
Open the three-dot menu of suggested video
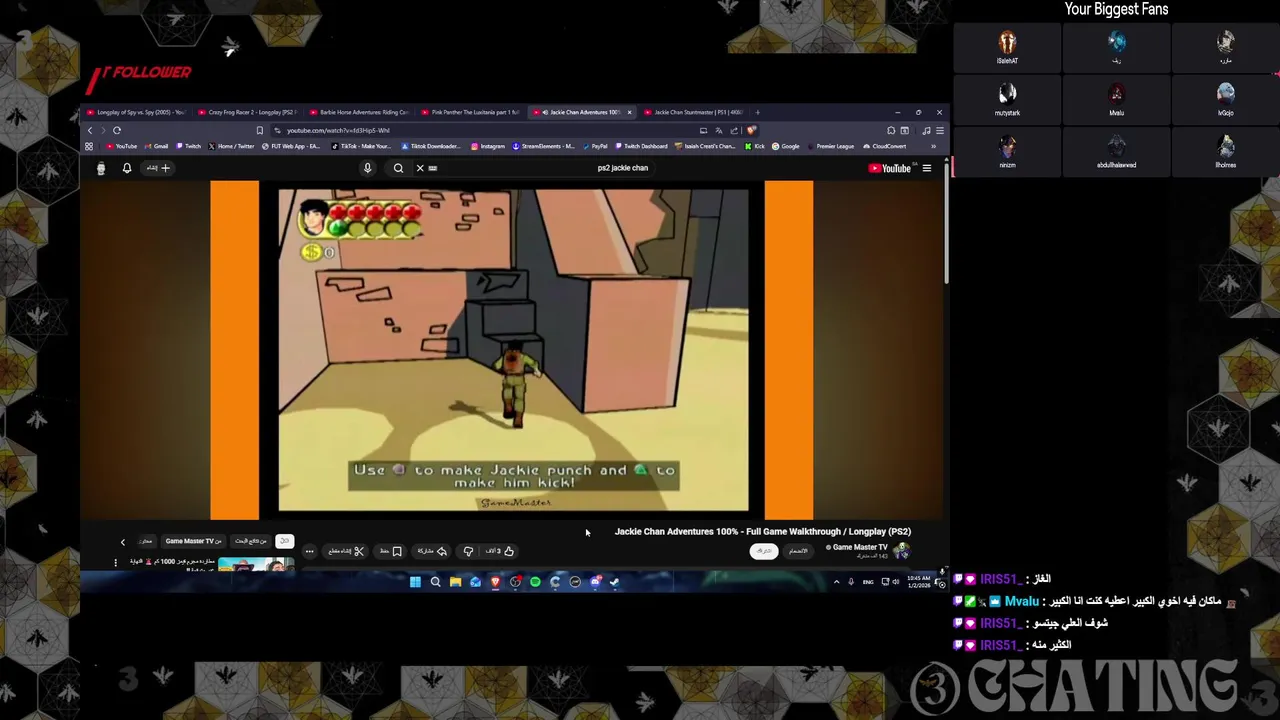(115, 562)
